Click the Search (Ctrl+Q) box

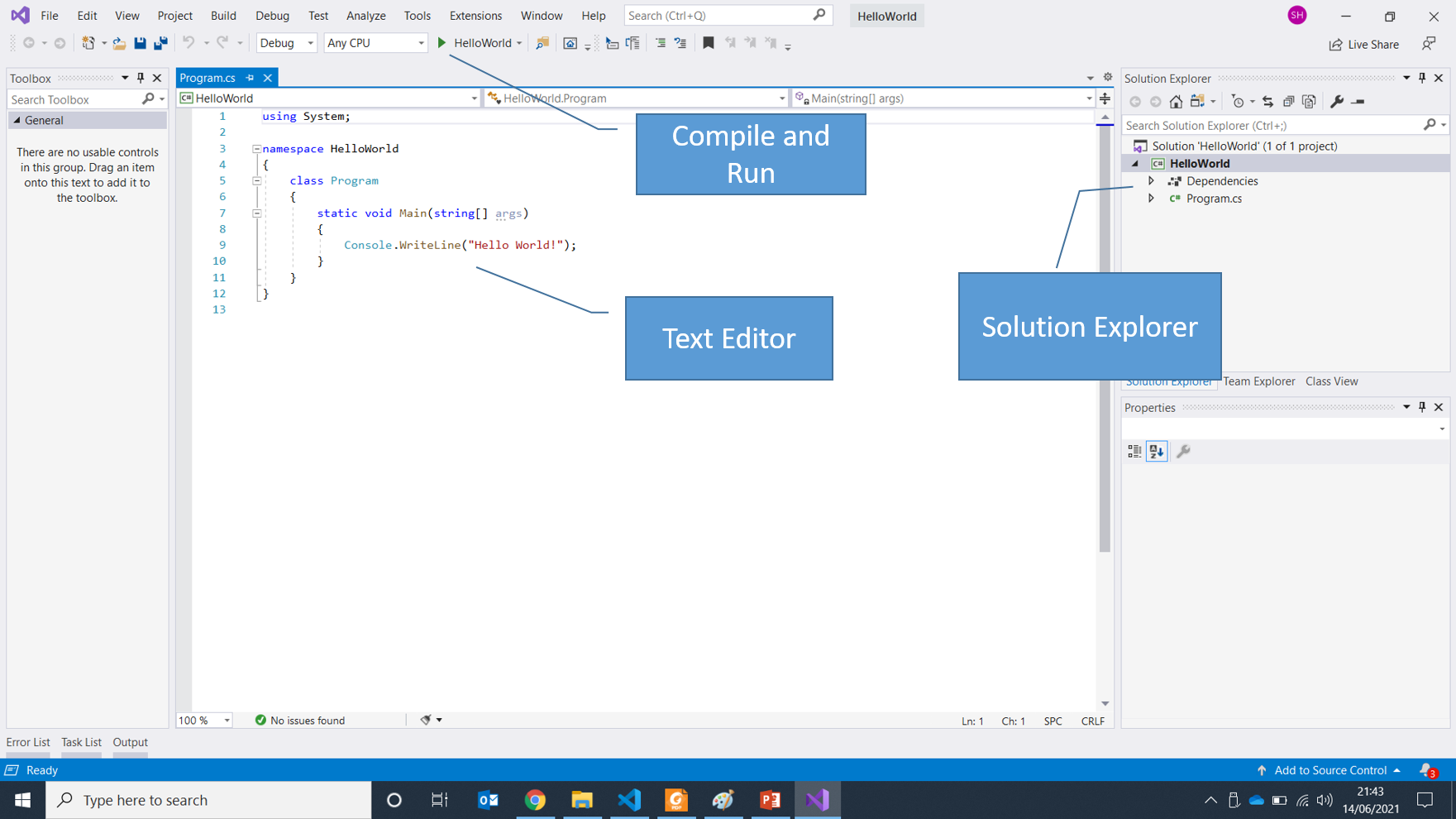click(x=728, y=16)
